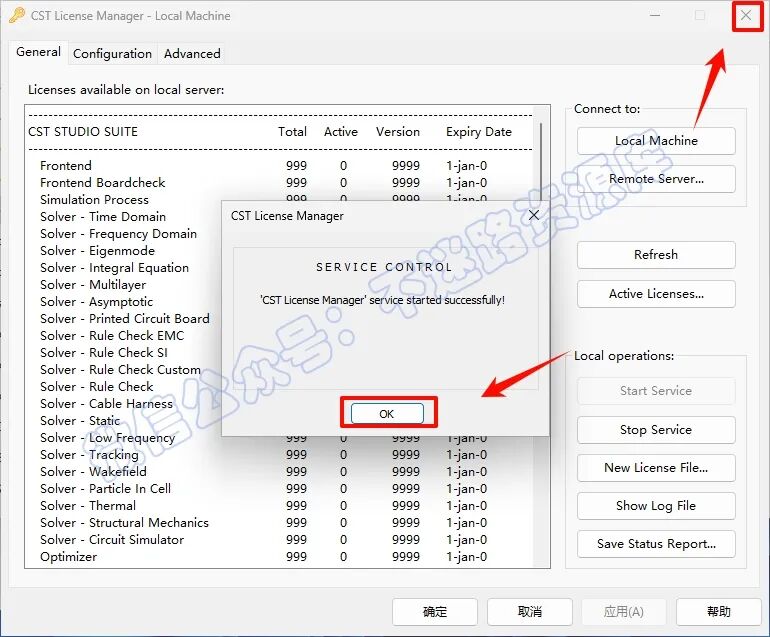This screenshot has height=637, width=770.
Task: Close the CST License Manager popup dialog
Action: [x=534, y=215]
